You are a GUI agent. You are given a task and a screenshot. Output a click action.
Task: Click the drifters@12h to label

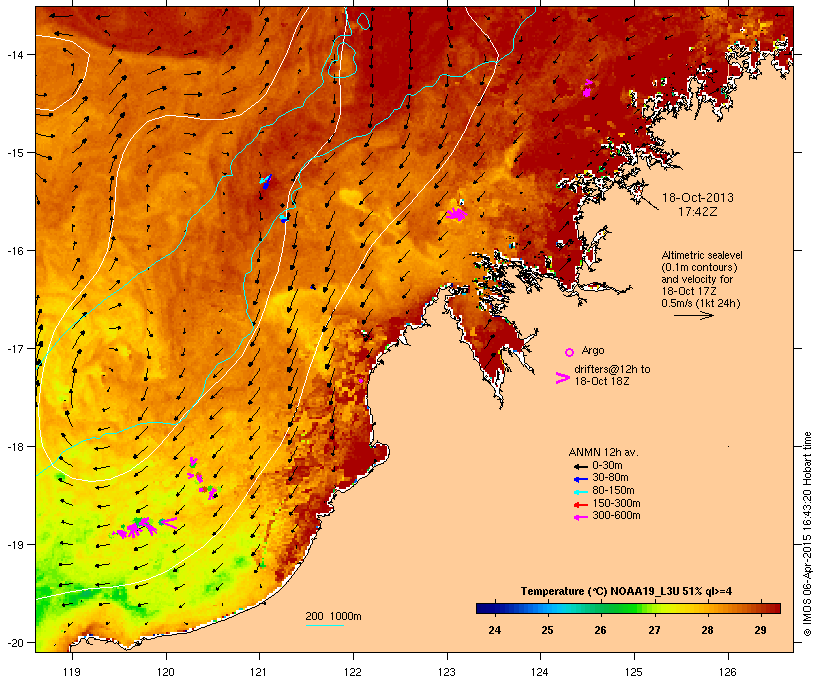(x=612, y=369)
